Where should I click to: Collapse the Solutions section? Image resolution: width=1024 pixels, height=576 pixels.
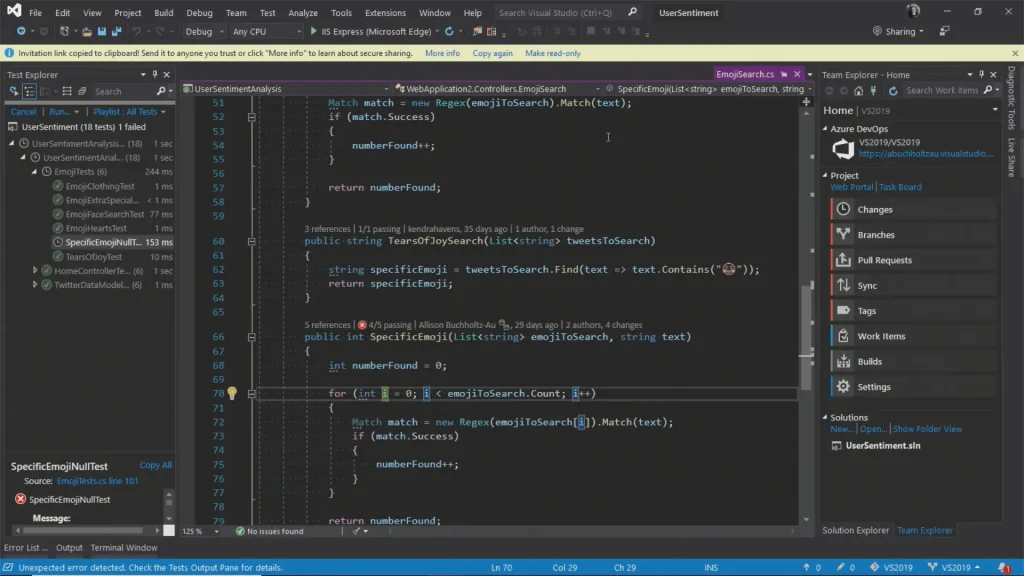click(825, 417)
